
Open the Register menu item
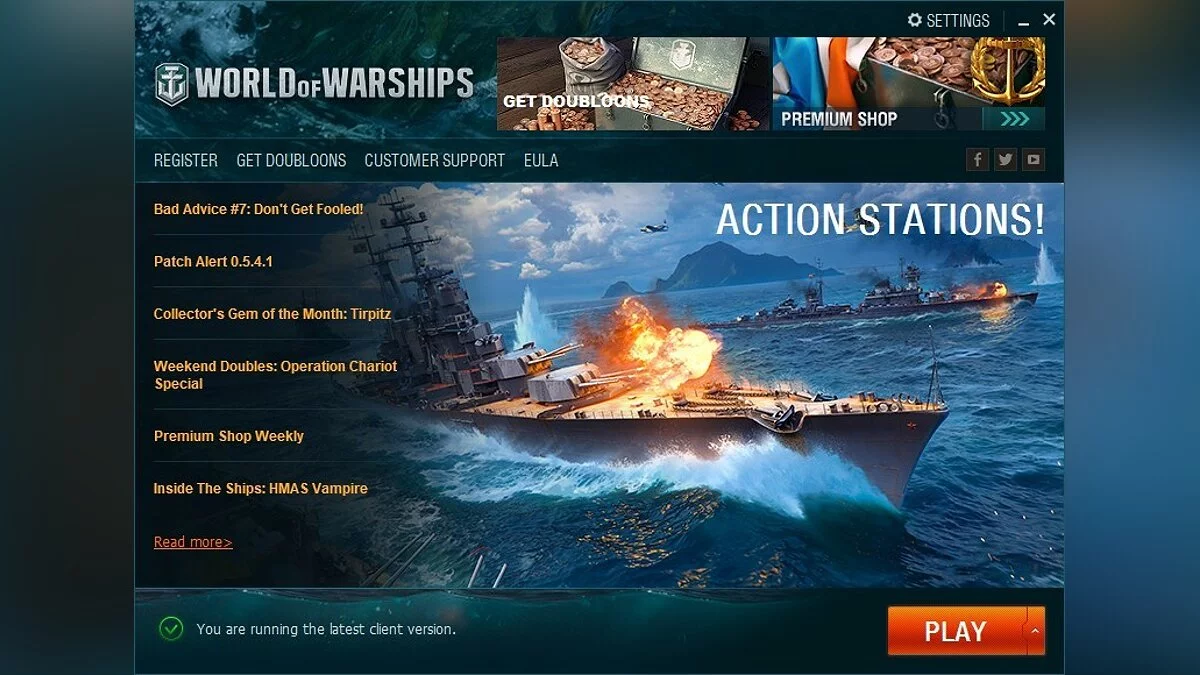[x=186, y=160]
